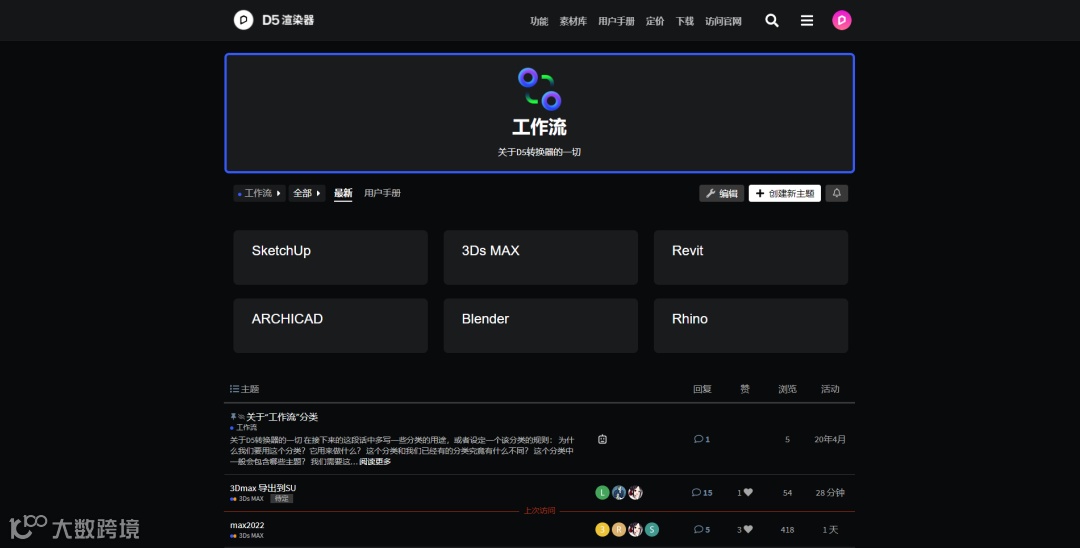Click the 编辑 button with wrench
The height and width of the screenshot is (548, 1080).
[721, 193]
